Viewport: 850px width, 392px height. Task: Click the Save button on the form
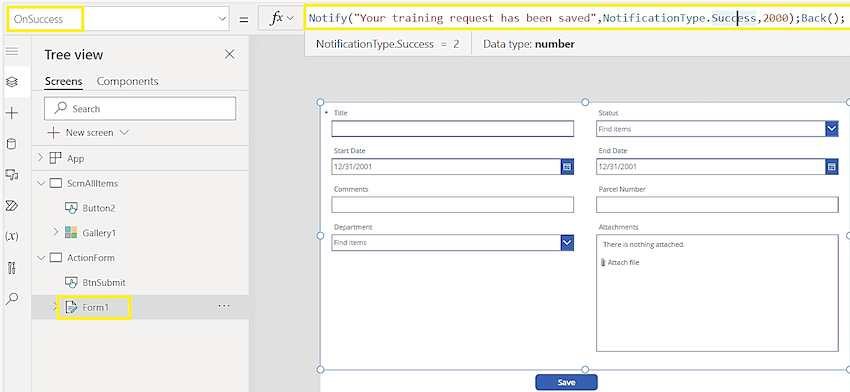tap(566, 382)
